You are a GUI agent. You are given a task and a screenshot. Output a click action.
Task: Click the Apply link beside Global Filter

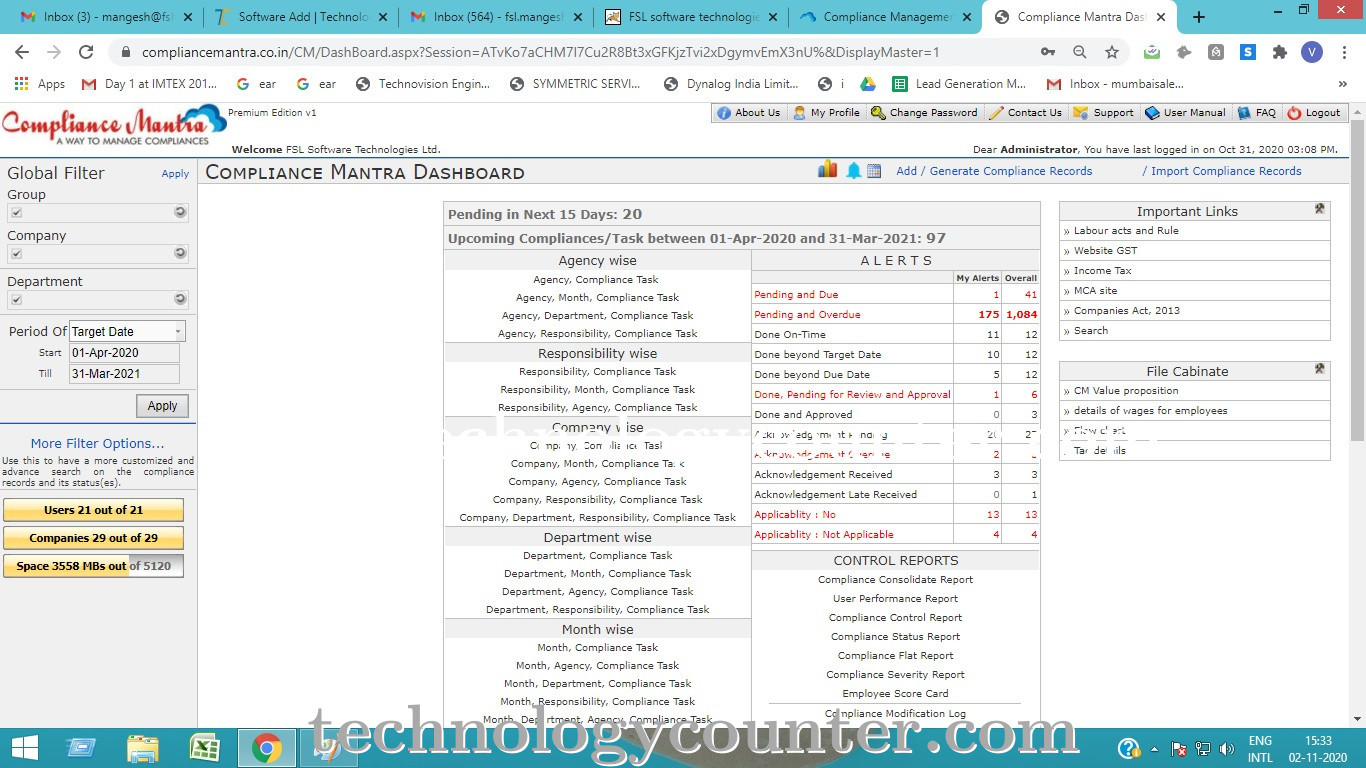coord(175,174)
